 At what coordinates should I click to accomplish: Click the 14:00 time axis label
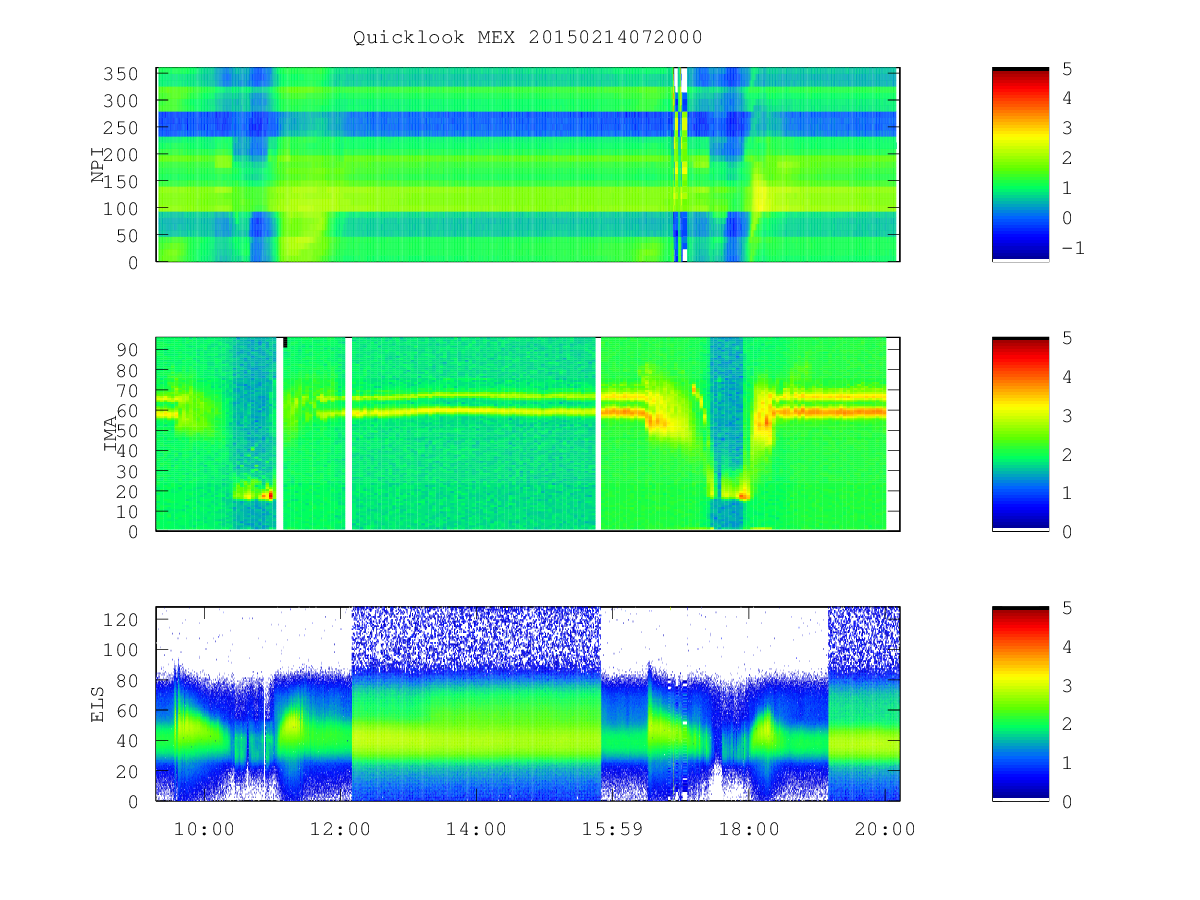(477, 829)
